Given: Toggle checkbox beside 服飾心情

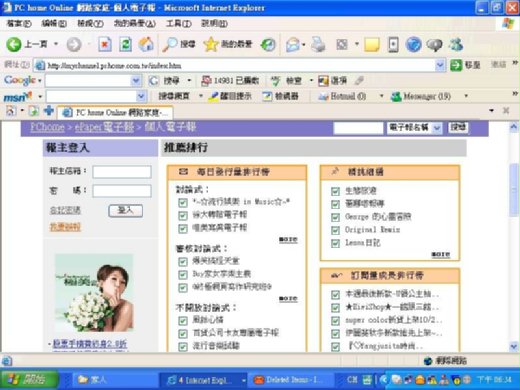Looking at the screenshot, I should [183, 321].
